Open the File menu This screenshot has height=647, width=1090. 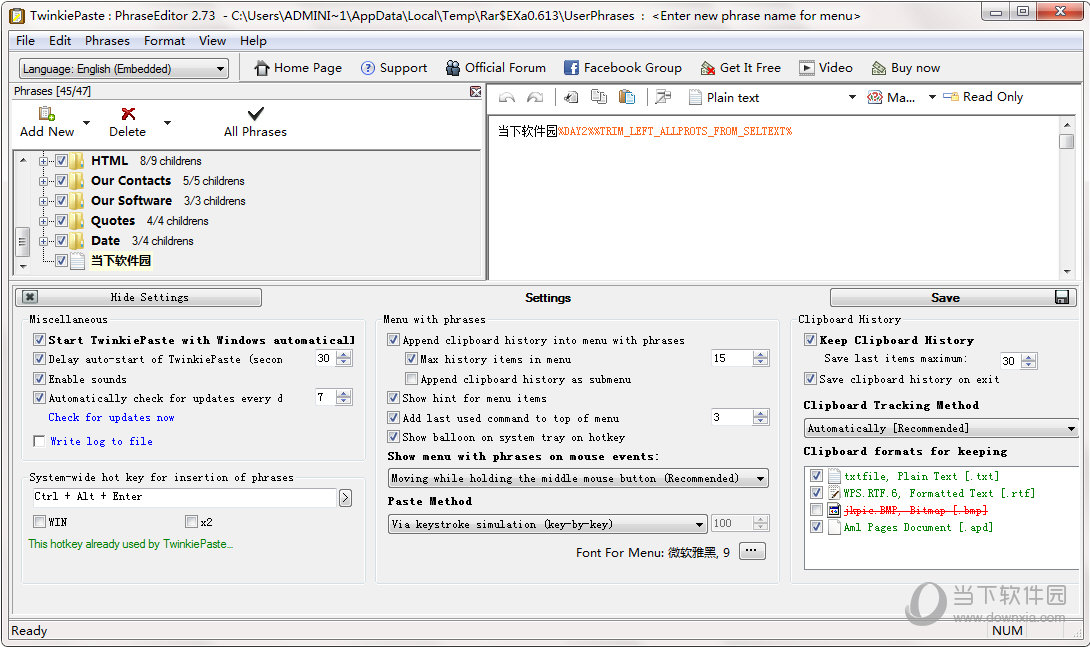26,41
